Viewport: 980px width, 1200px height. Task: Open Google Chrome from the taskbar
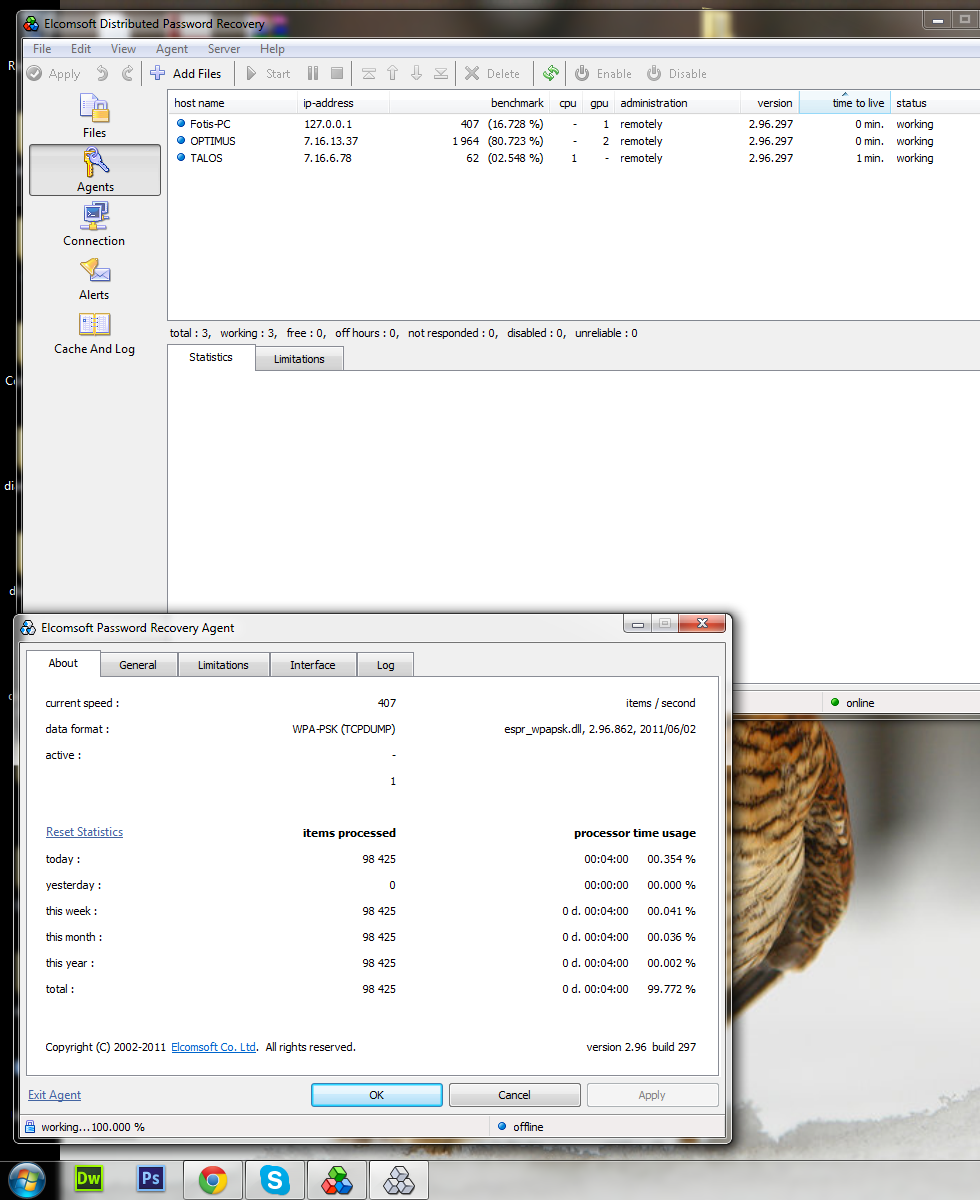coord(213,1180)
